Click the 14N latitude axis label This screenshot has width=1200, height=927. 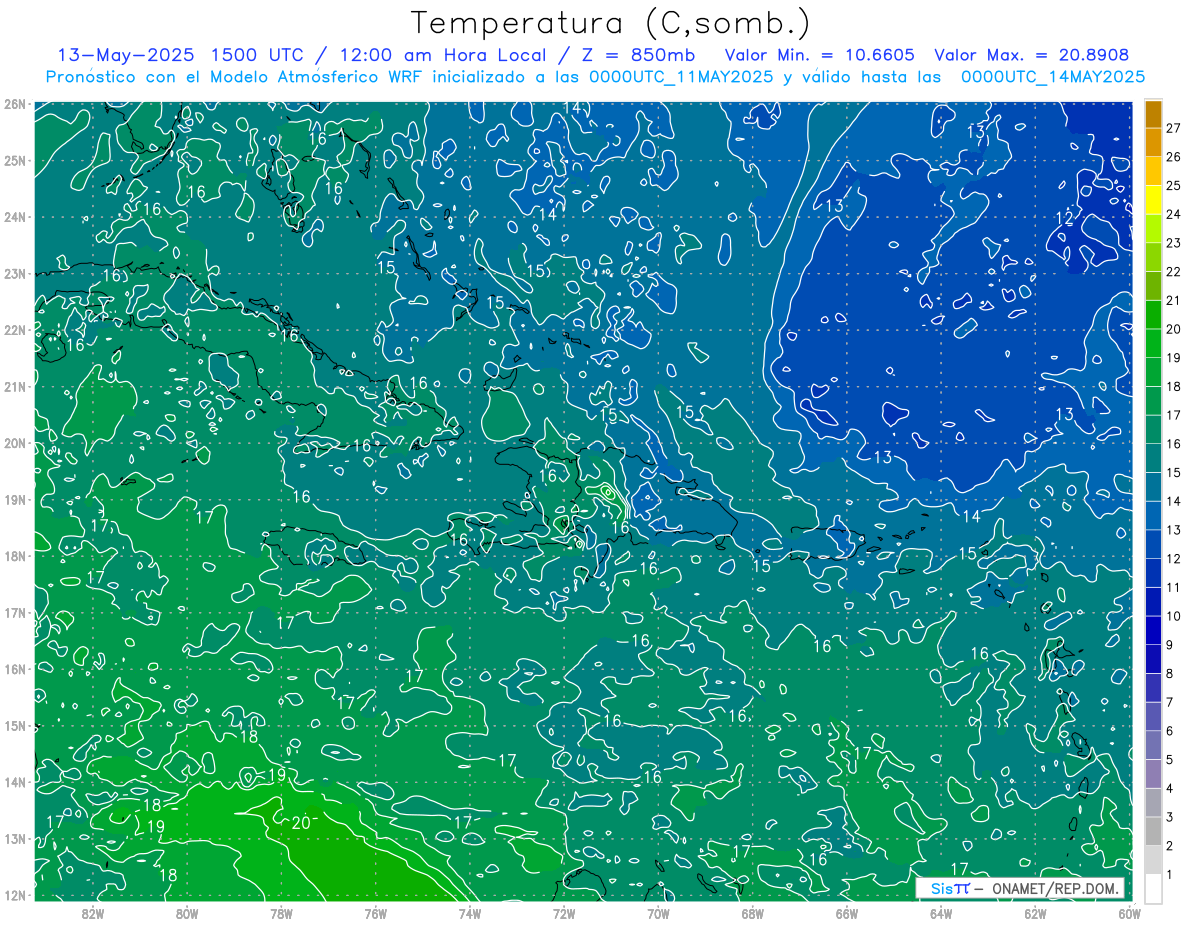[14, 782]
